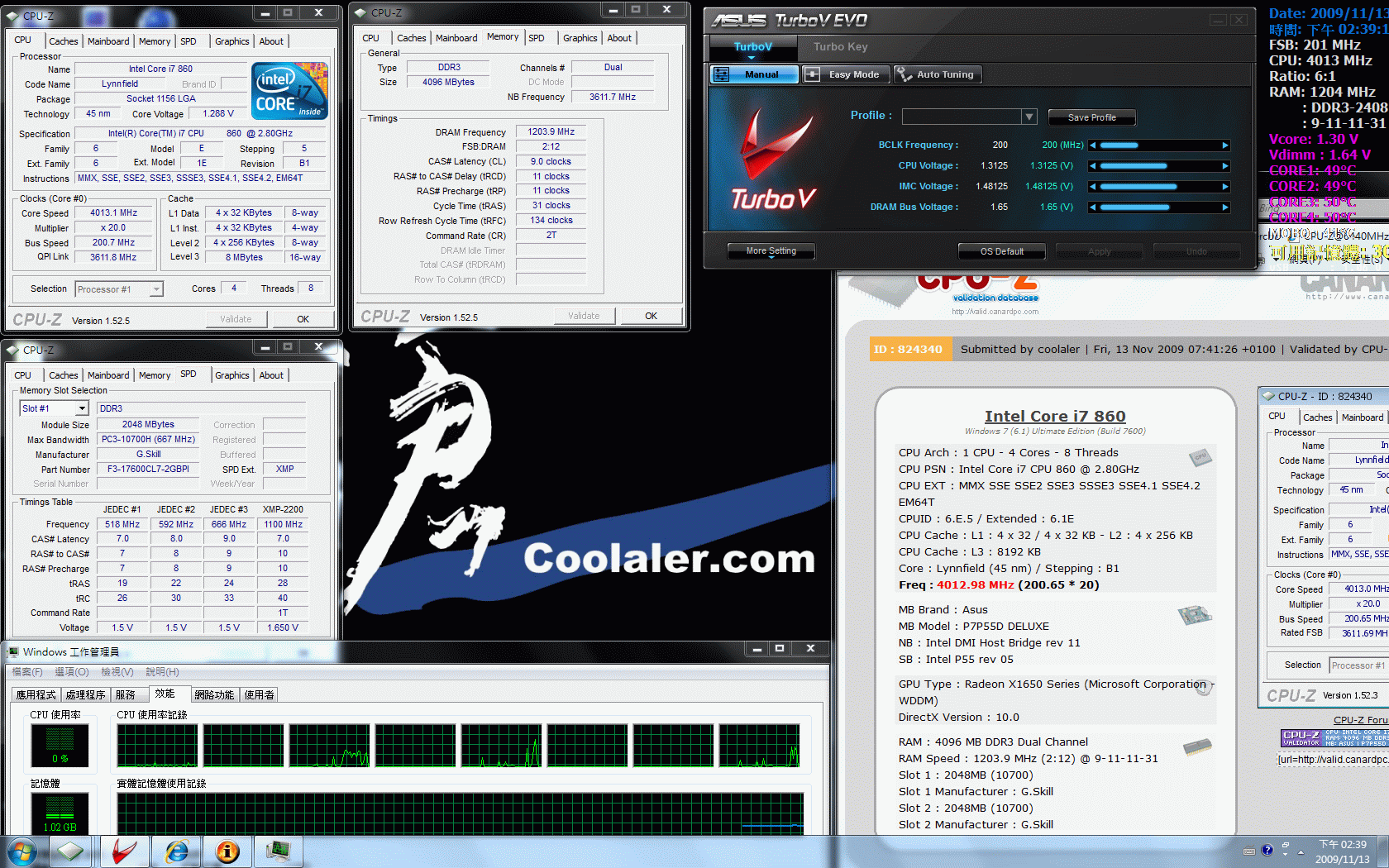Lower CPU Voltage using left arrow

click(x=1093, y=166)
